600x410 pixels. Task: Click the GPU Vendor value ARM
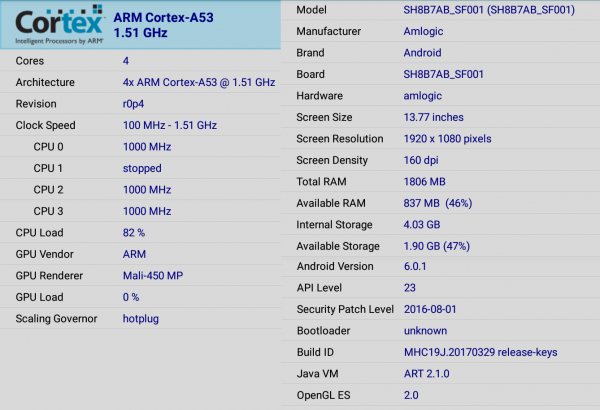[134, 254]
